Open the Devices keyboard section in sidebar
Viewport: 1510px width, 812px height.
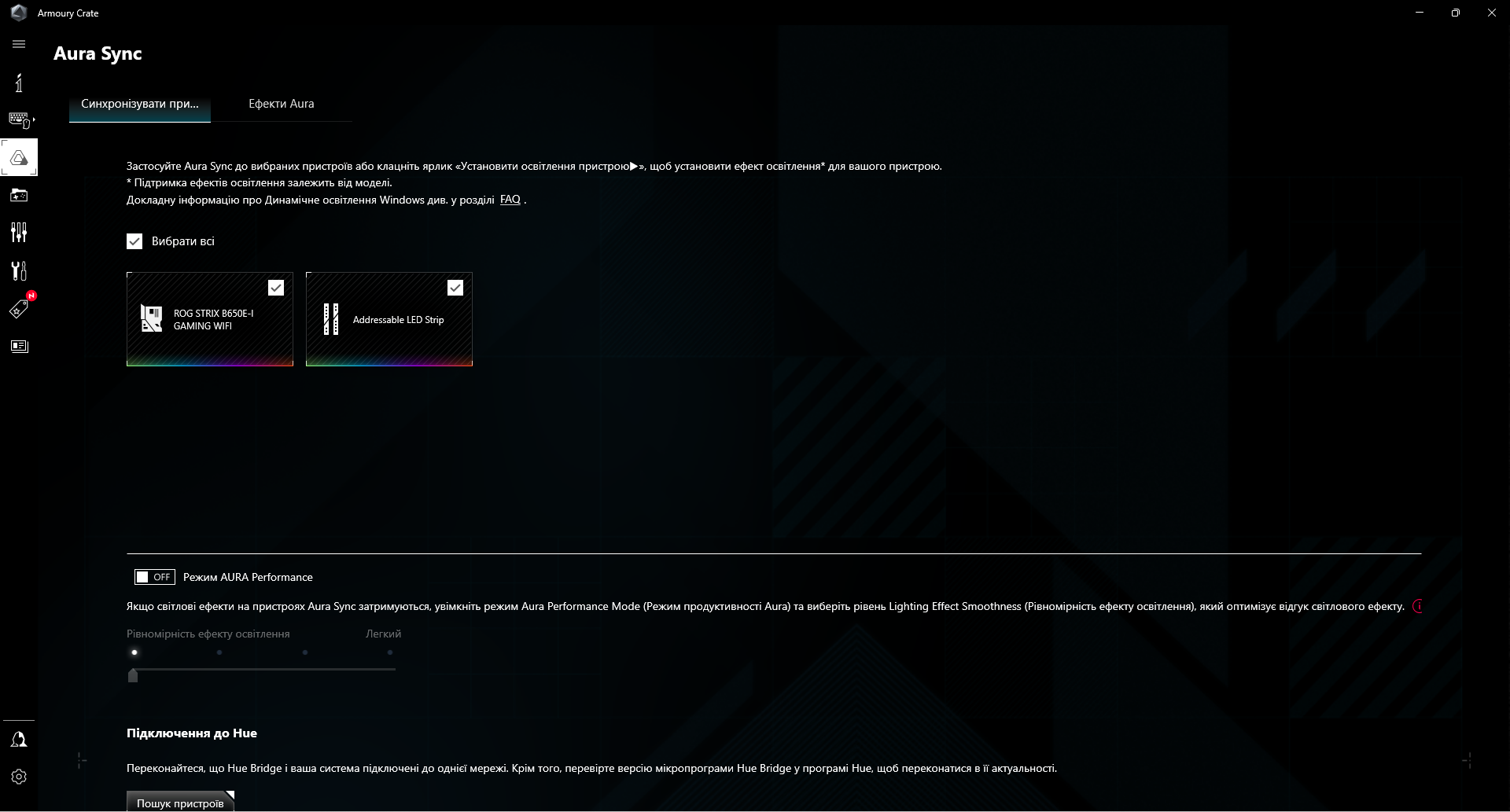[19, 119]
